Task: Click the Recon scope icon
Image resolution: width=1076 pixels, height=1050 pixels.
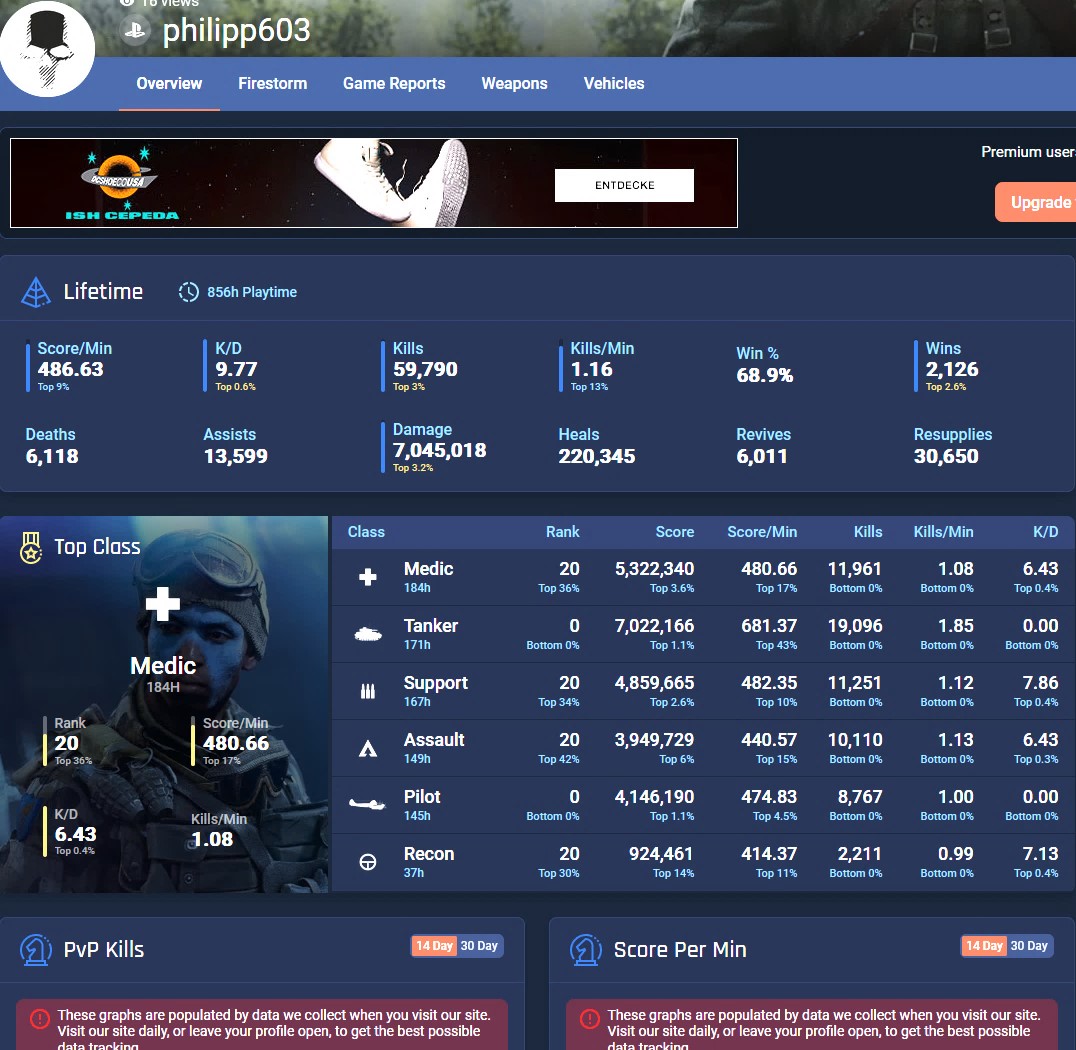Action: point(367,862)
